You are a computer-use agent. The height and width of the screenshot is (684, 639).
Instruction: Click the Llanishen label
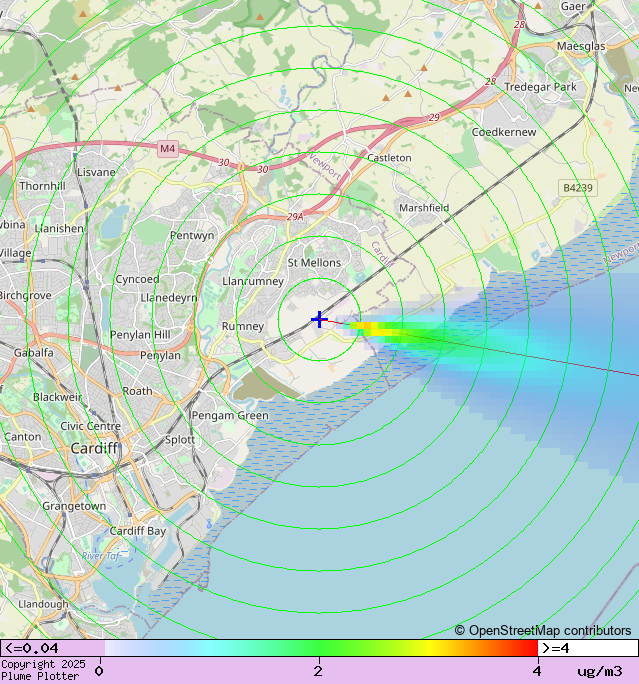click(59, 229)
